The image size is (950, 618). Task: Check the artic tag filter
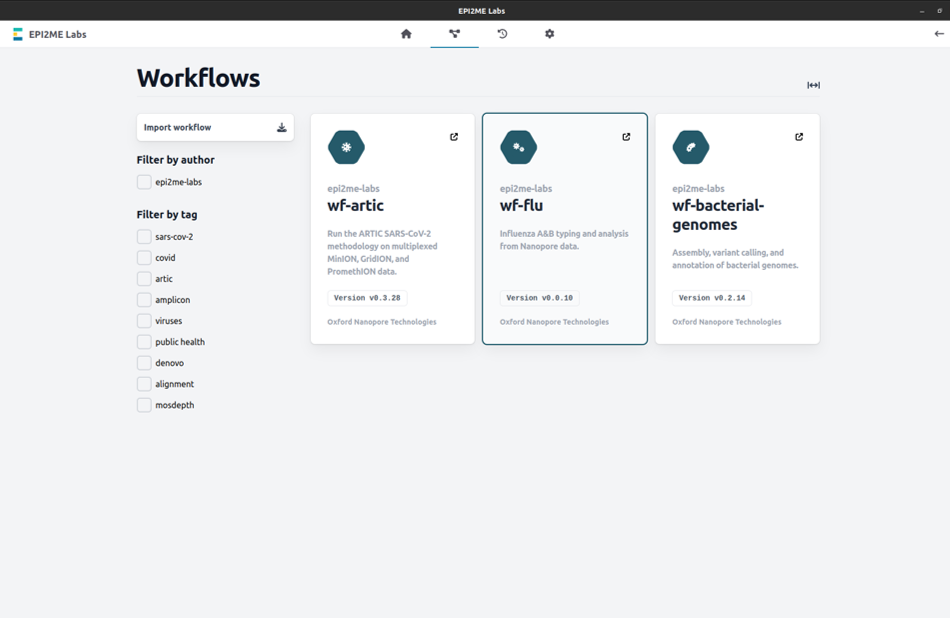[144, 279]
